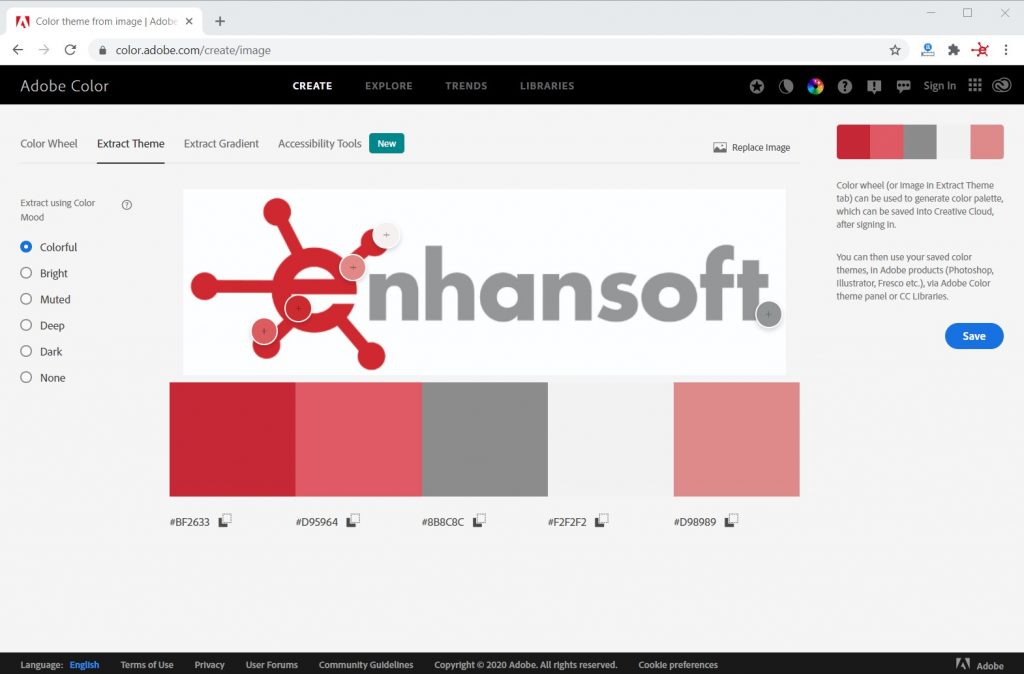
Task: Select the dark red #BF2633 swatch
Action: pos(232,440)
